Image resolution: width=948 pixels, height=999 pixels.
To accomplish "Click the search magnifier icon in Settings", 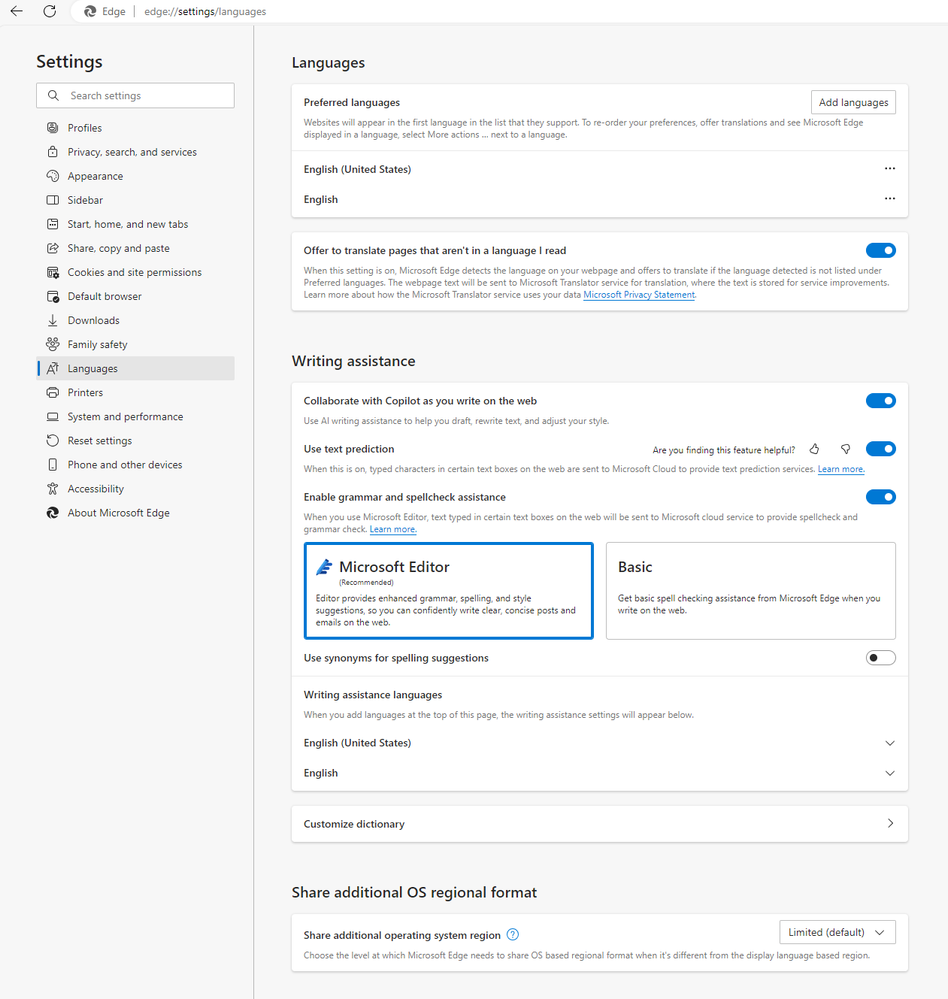I will tap(54, 96).
